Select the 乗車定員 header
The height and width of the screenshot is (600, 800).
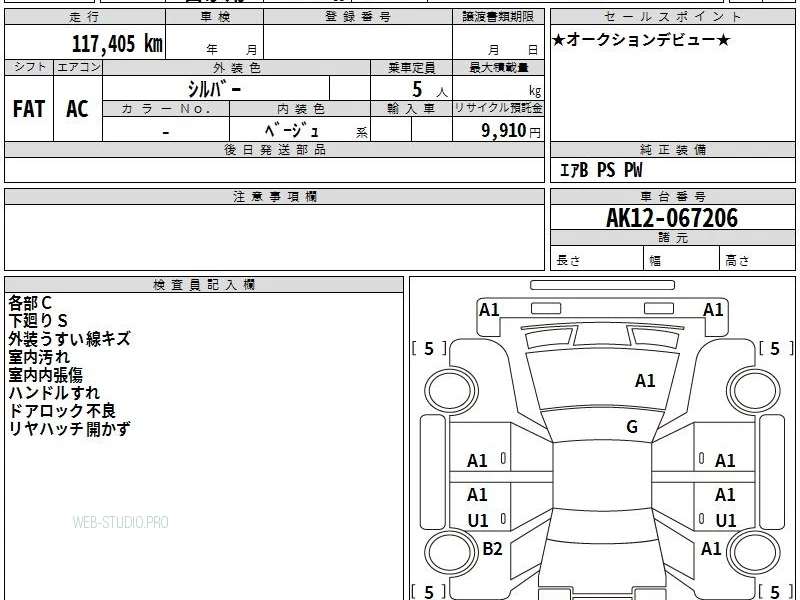[411, 68]
